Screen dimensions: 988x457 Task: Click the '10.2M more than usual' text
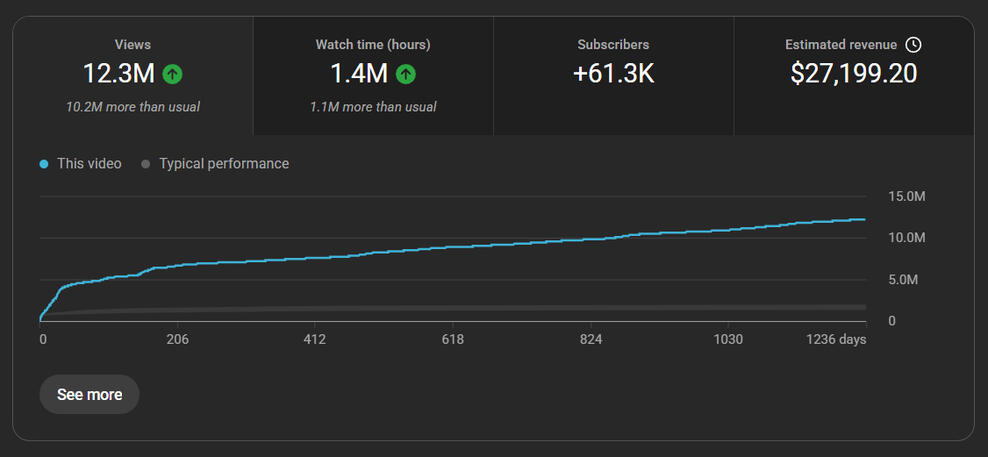tap(132, 106)
